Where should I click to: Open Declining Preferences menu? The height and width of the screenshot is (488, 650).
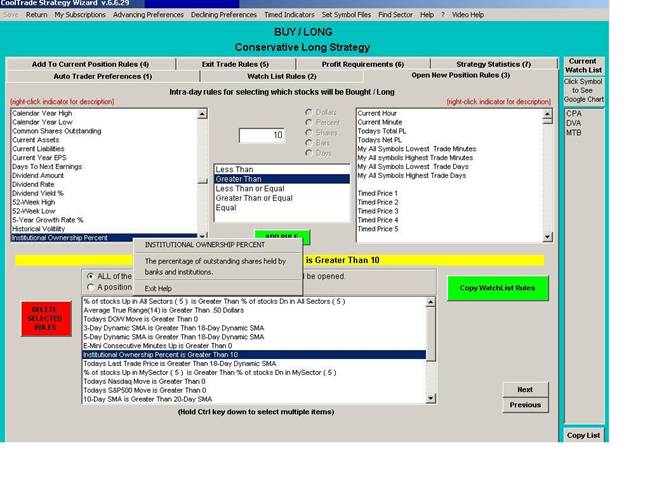(x=224, y=15)
